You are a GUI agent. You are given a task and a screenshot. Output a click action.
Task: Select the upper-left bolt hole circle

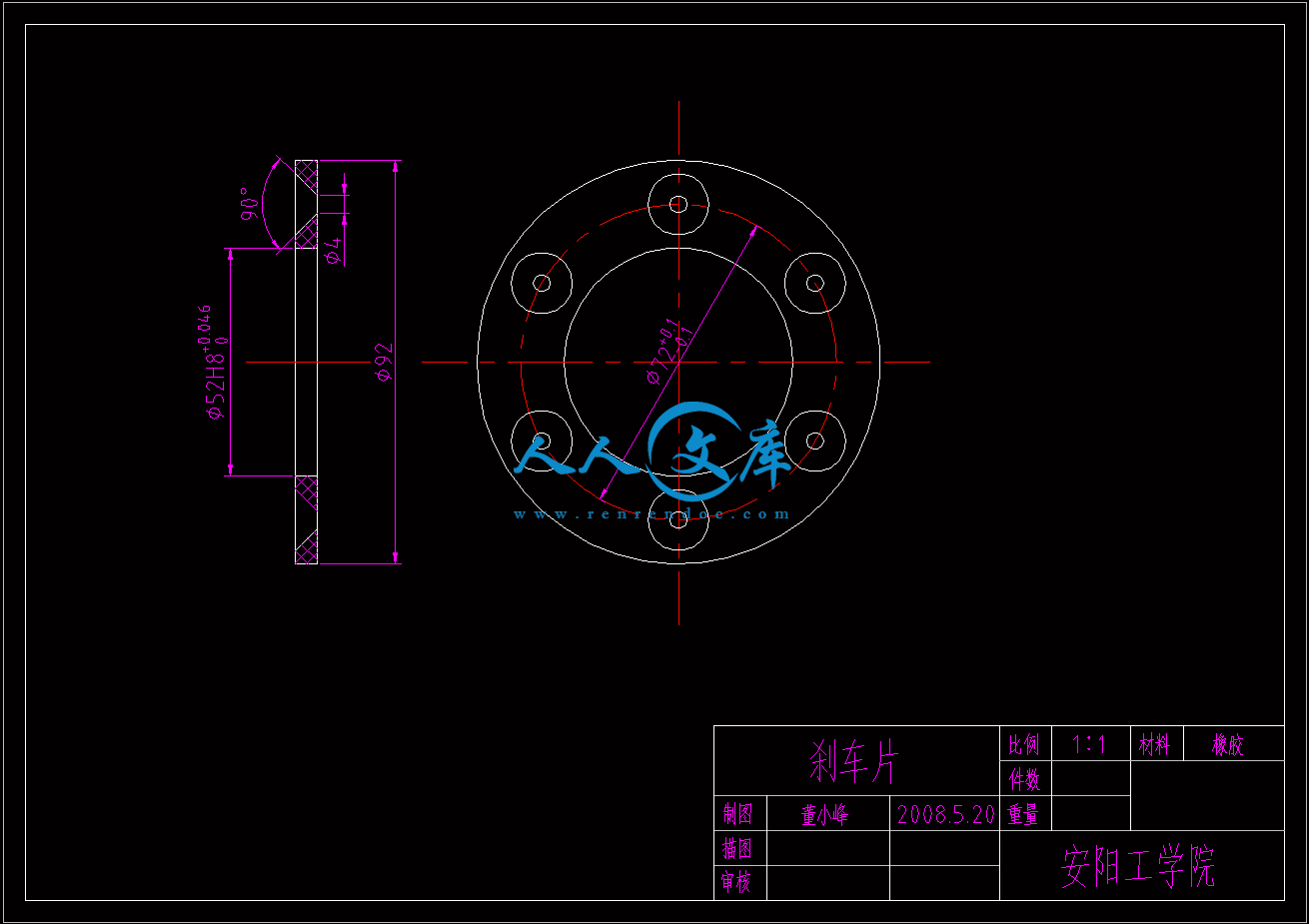point(542,284)
